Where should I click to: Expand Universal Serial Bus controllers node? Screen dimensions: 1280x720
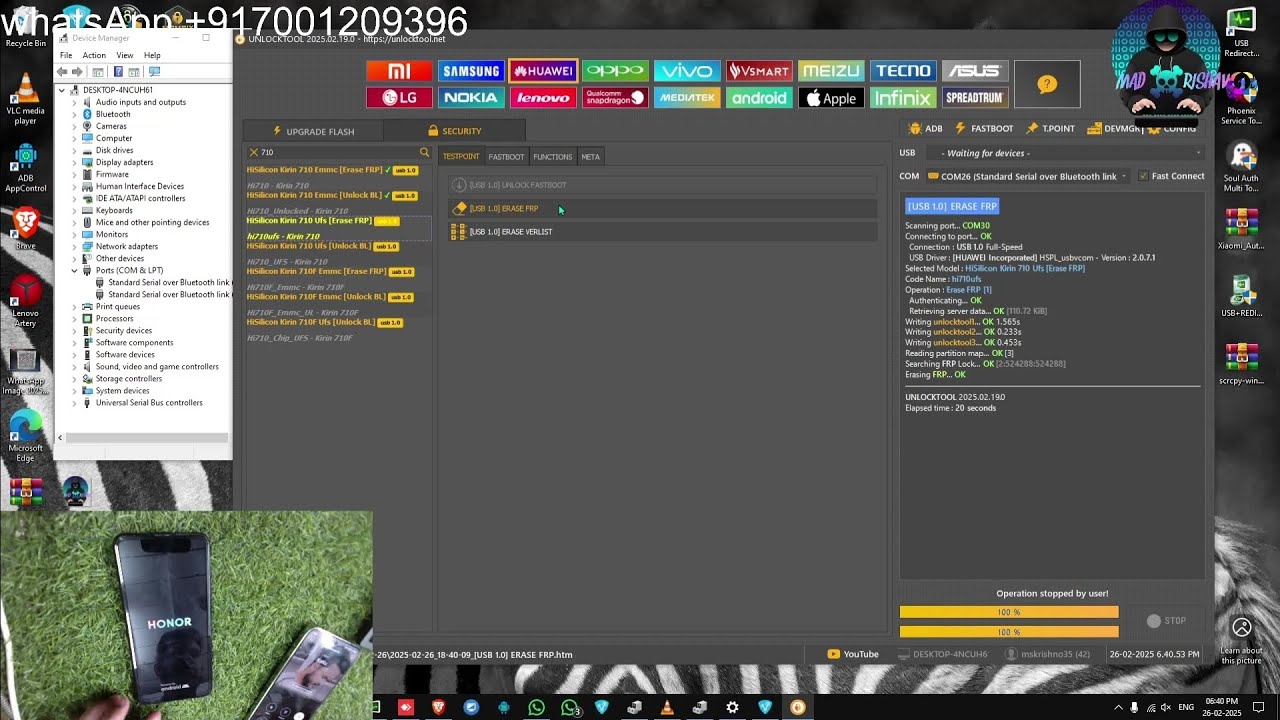(x=74, y=403)
